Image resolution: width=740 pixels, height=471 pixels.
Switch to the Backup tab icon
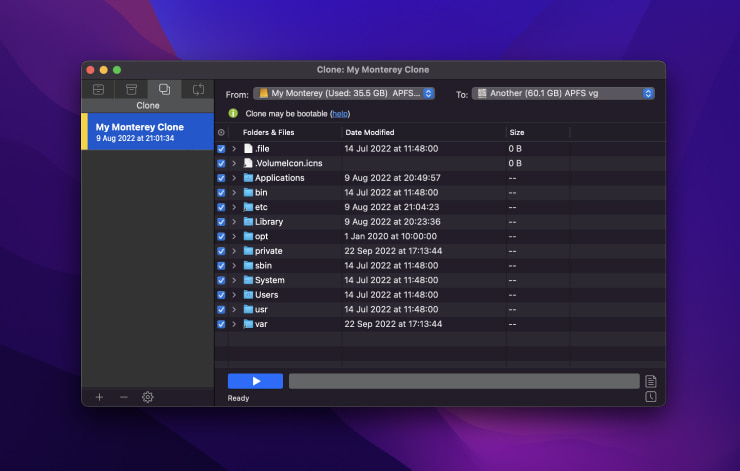coord(98,89)
